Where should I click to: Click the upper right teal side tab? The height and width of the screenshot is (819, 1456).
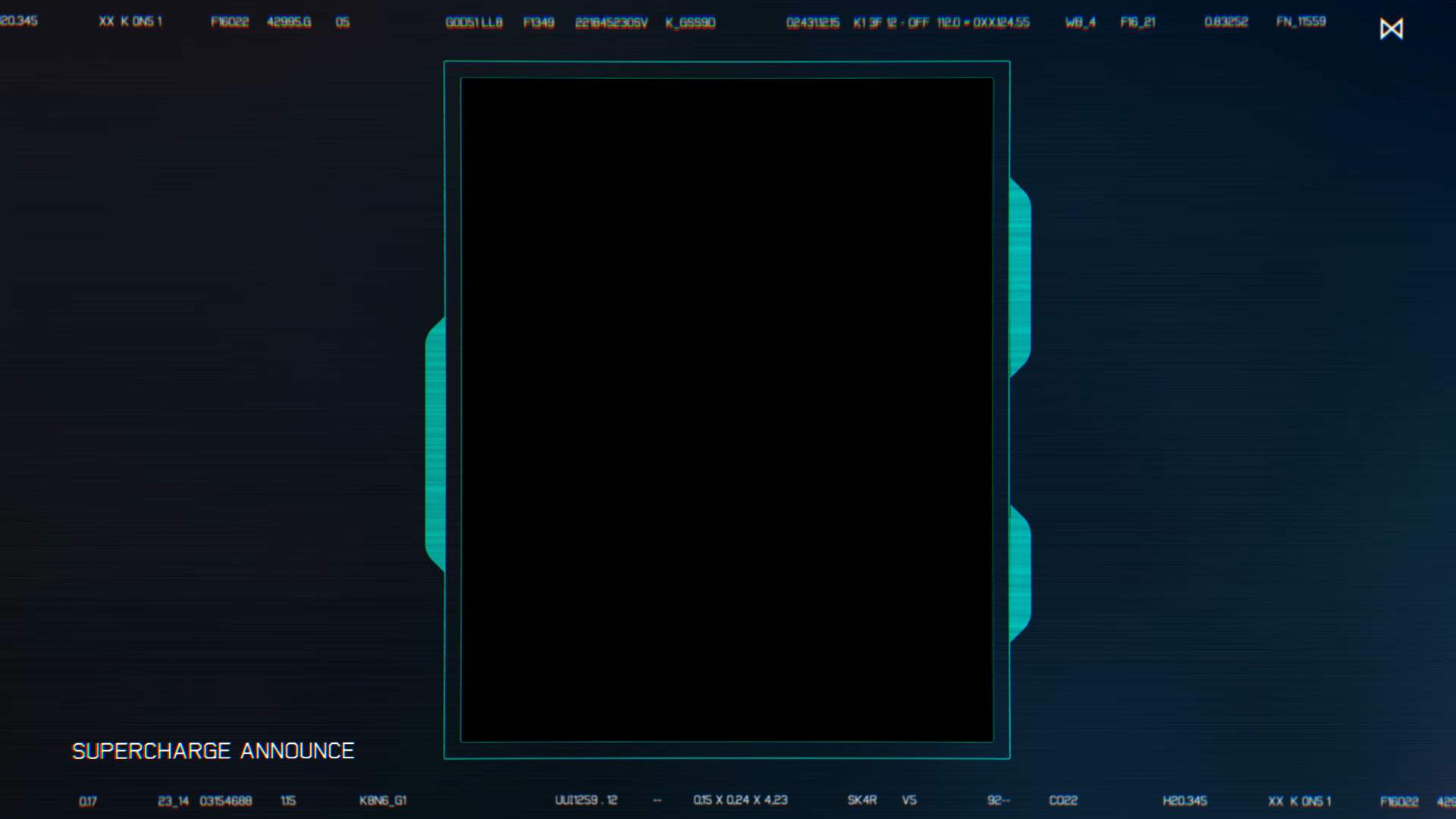point(1020,277)
